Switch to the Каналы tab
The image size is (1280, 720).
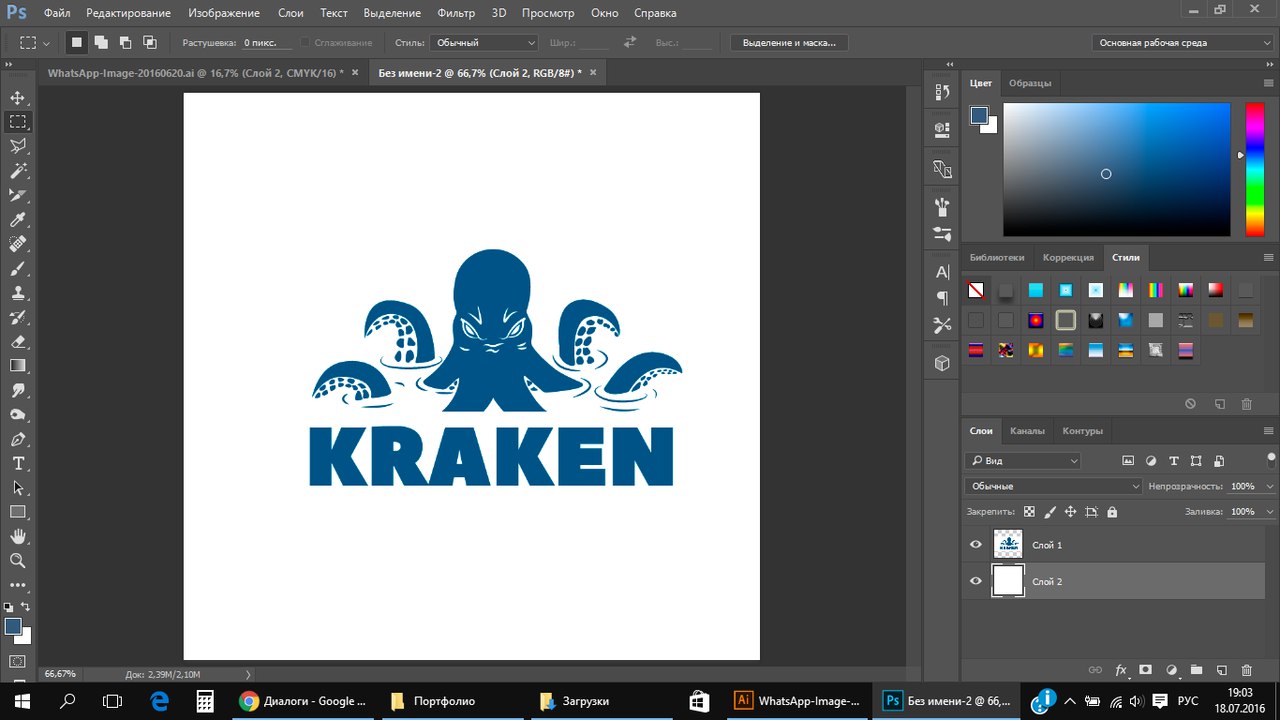pyautogui.click(x=1027, y=431)
